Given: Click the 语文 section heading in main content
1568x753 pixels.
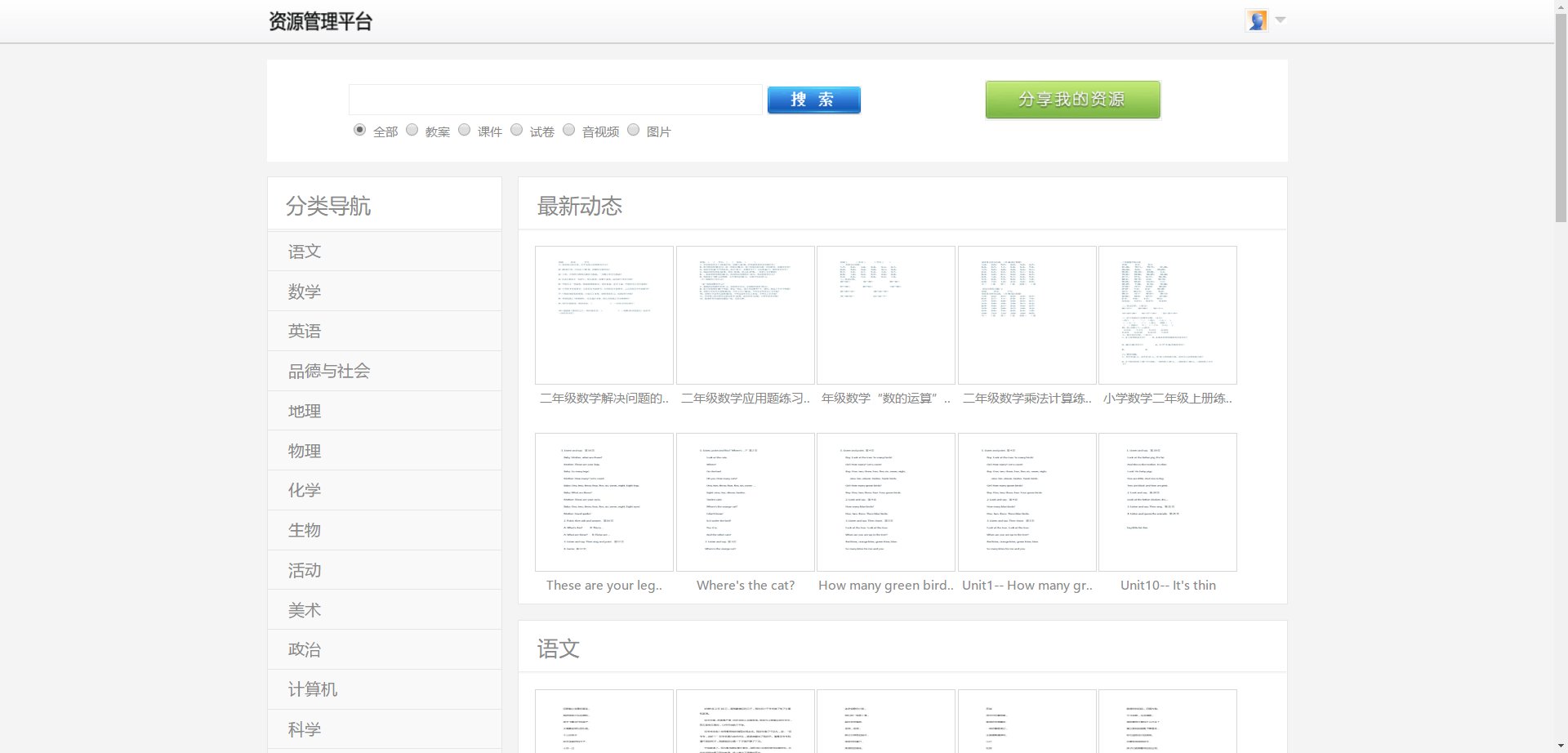Looking at the screenshot, I should [559, 649].
